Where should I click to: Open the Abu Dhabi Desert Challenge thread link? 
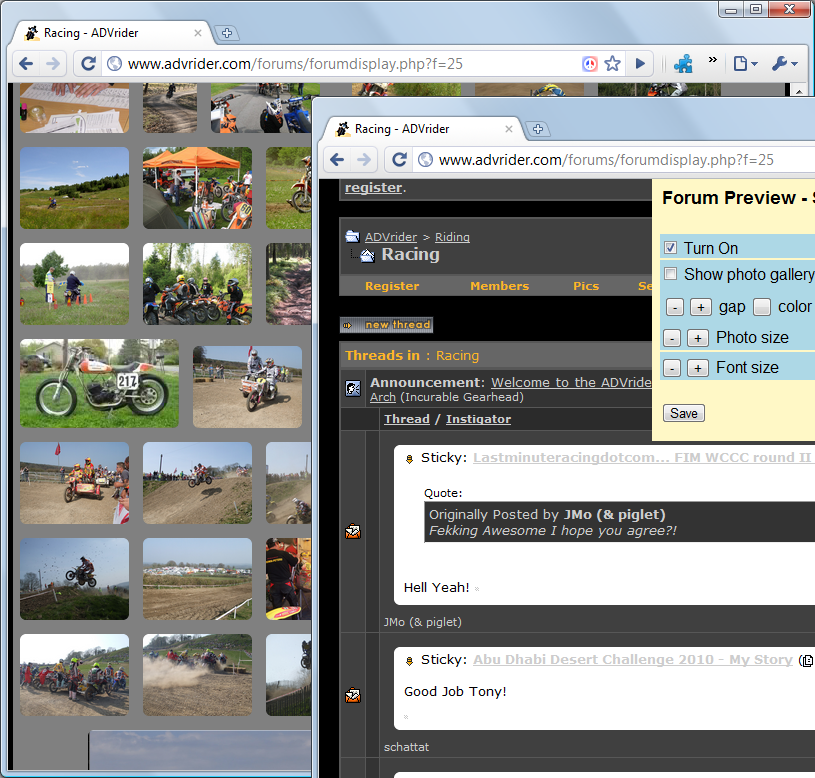tap(632, 660)
